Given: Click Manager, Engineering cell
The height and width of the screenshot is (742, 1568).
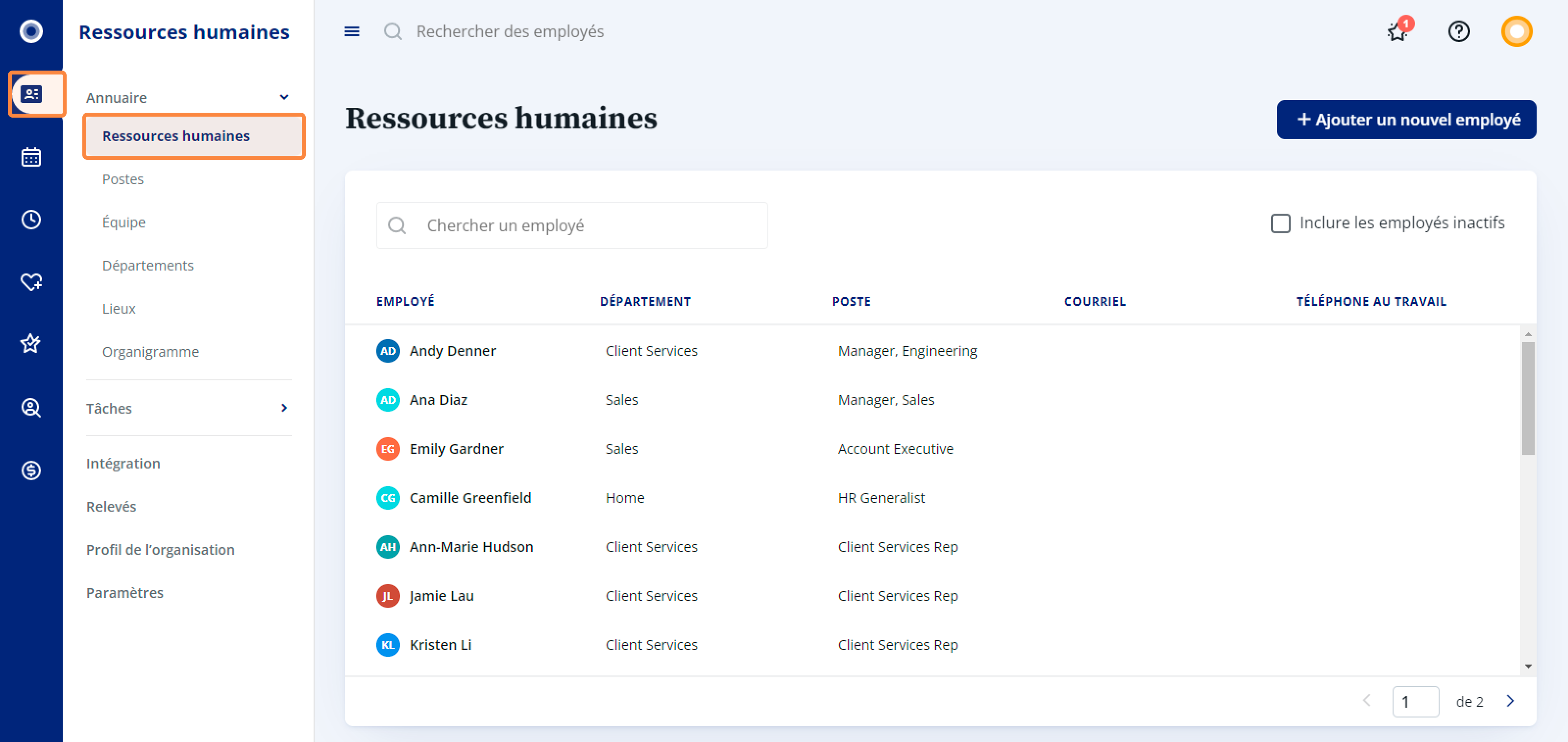Looking at the screenshot, I should tap(907, 351).
